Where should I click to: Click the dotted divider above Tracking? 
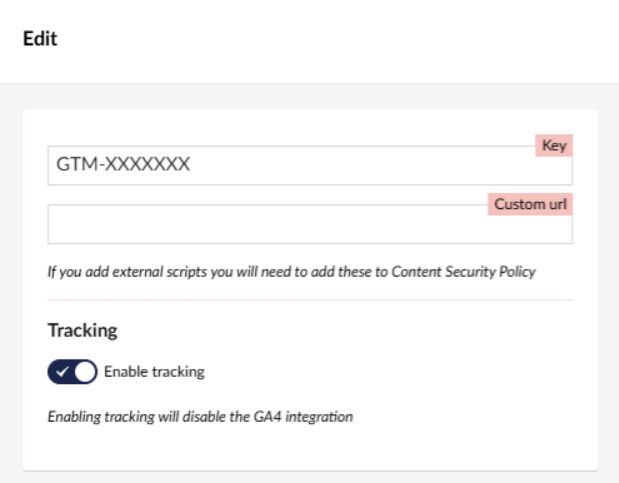[310, 299]
